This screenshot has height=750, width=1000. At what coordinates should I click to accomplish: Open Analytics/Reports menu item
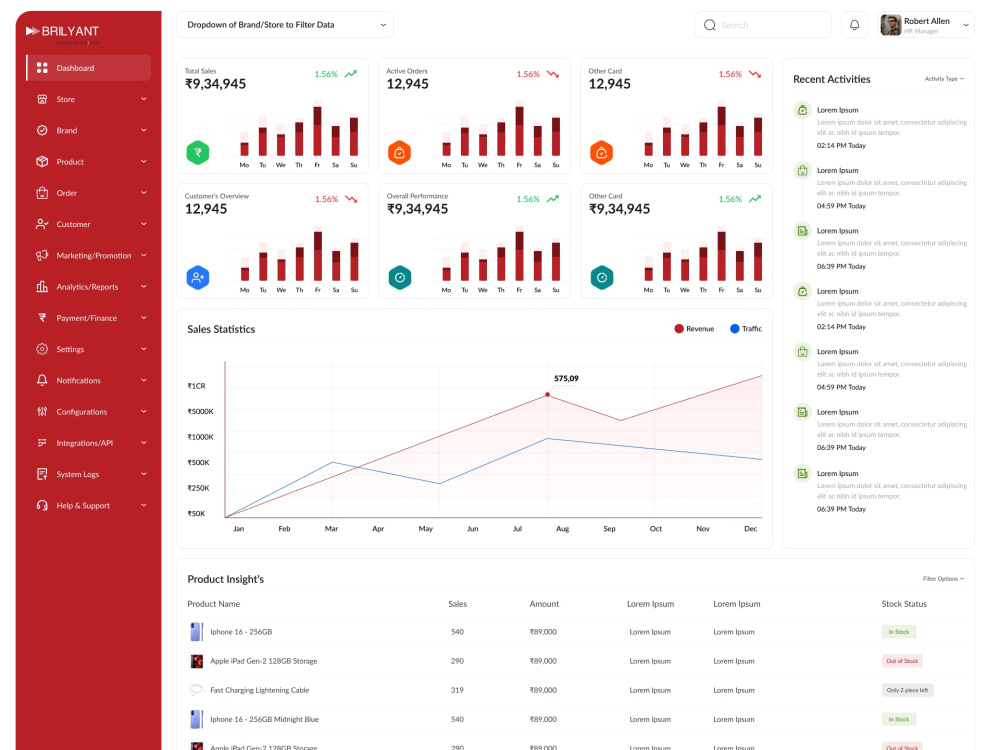point(89,286)
